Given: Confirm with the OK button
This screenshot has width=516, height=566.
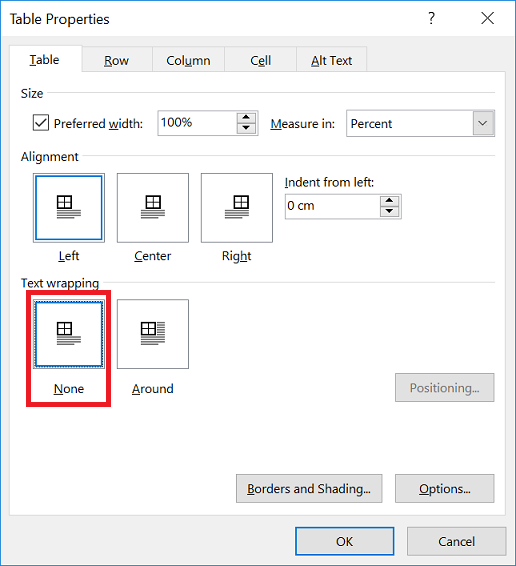Looking at the screenshot, I should (x=344, y=541).
